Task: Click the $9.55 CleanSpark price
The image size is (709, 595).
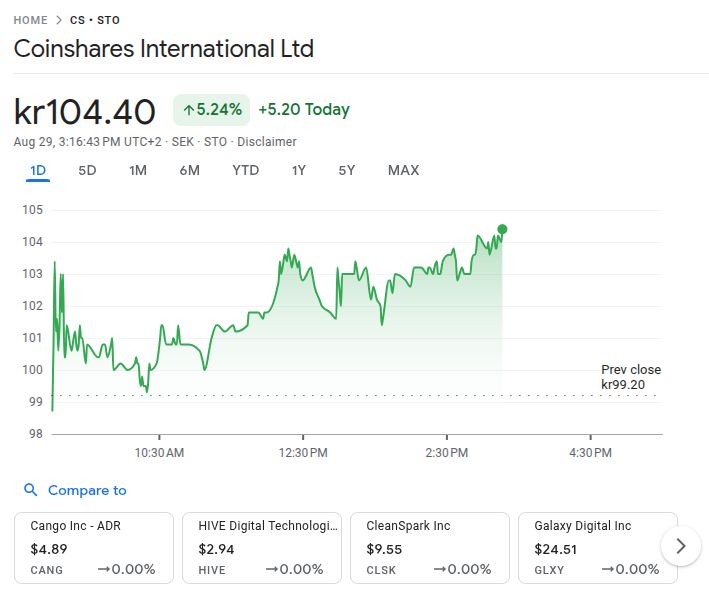Action: pos(384,549)
